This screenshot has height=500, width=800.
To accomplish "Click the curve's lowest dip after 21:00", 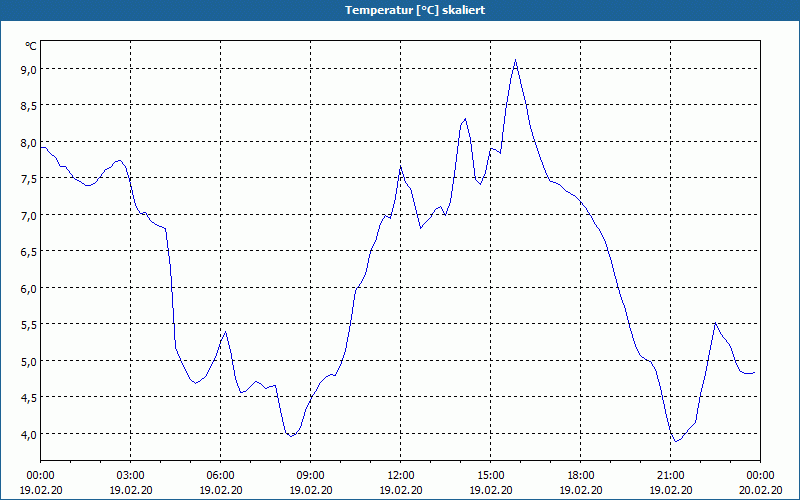I will pyautogui.click(x=676, y=441).
